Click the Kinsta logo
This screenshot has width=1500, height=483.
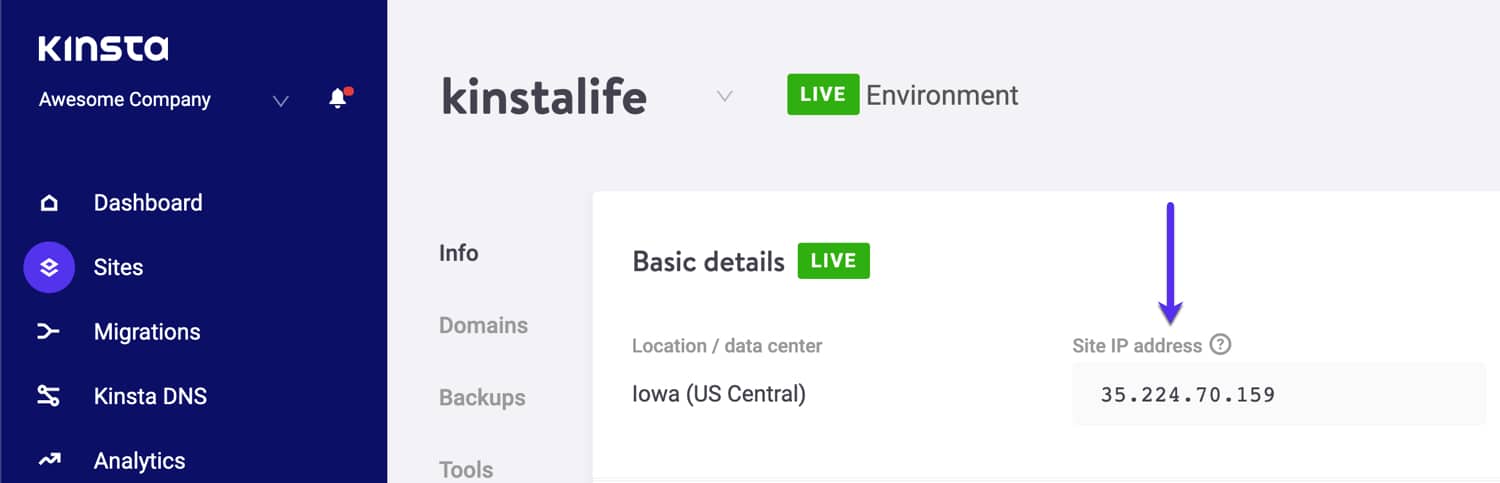click(103, 49)
